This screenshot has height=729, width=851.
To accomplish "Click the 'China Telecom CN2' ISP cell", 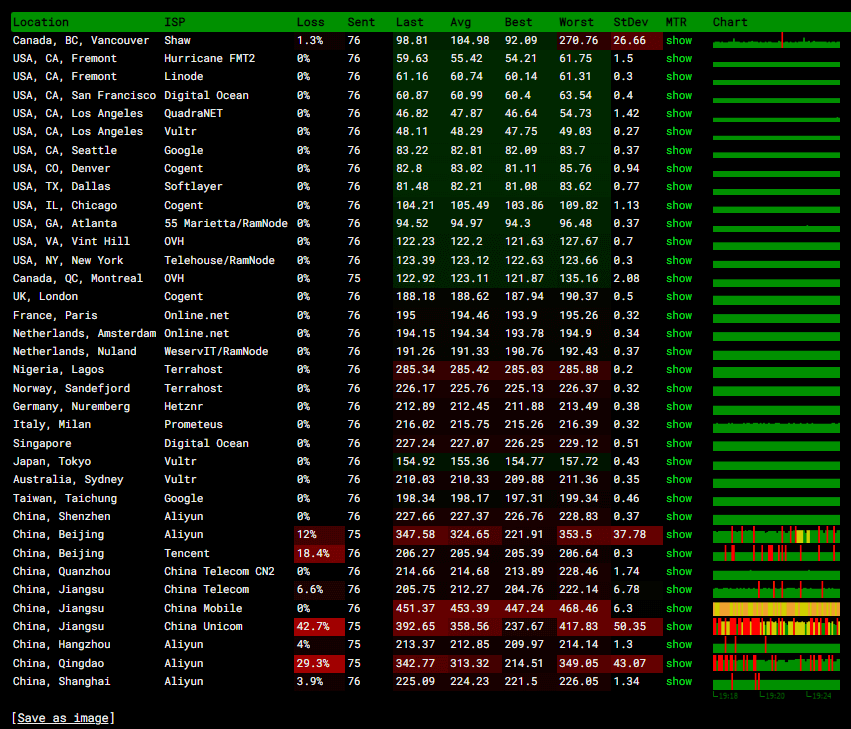I will click(219, 571).
